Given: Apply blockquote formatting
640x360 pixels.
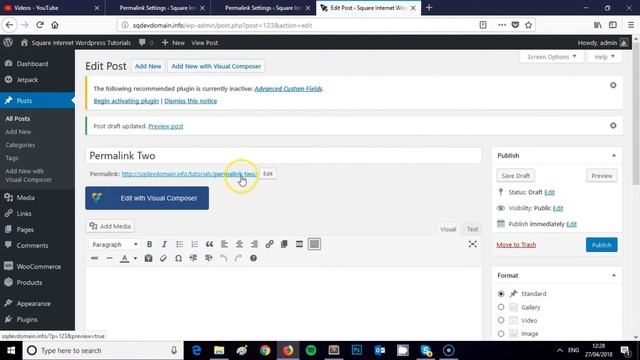Looking at the screenshot, I should (209, 244).
